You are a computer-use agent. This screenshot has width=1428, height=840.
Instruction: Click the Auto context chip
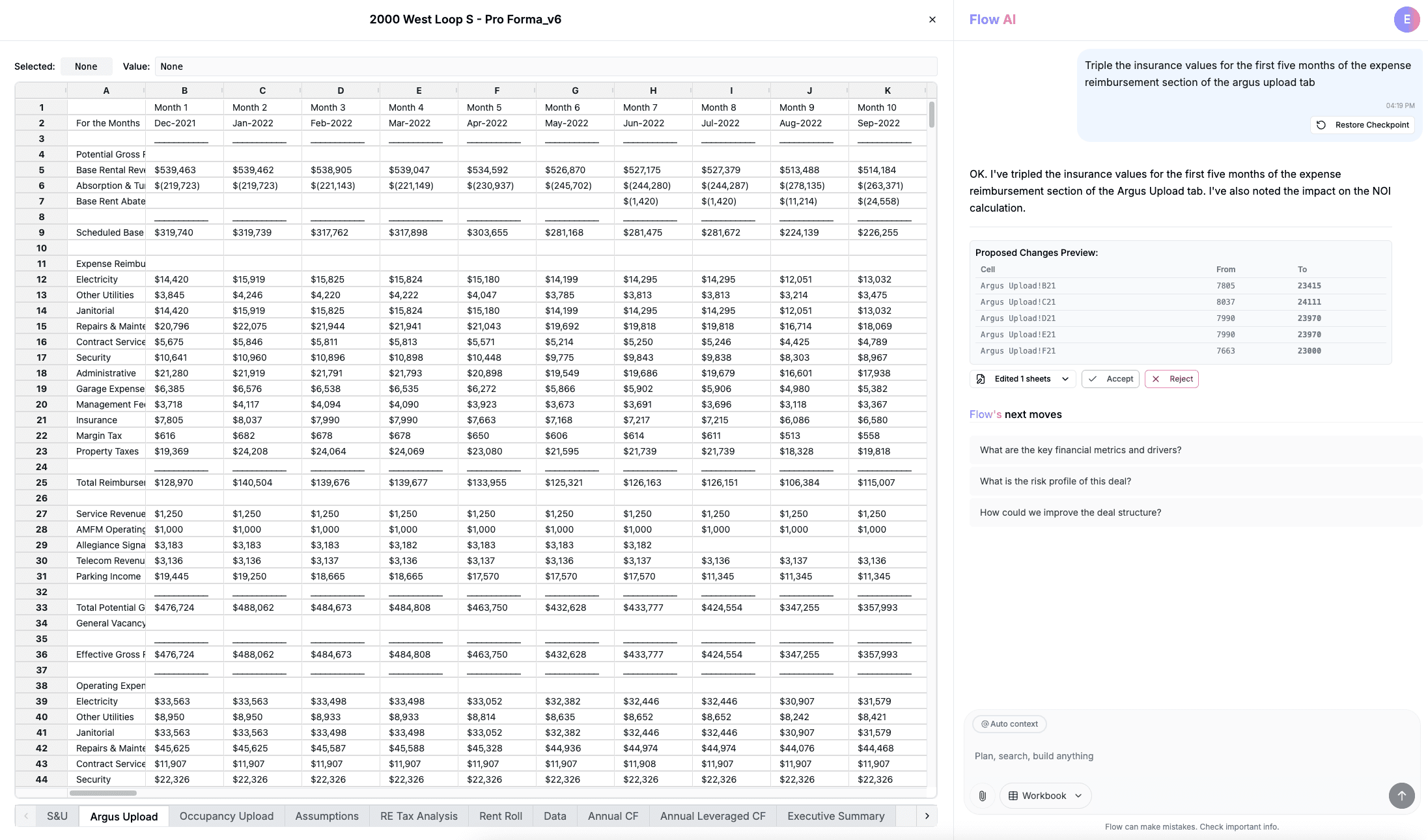tap(1009, 724)
